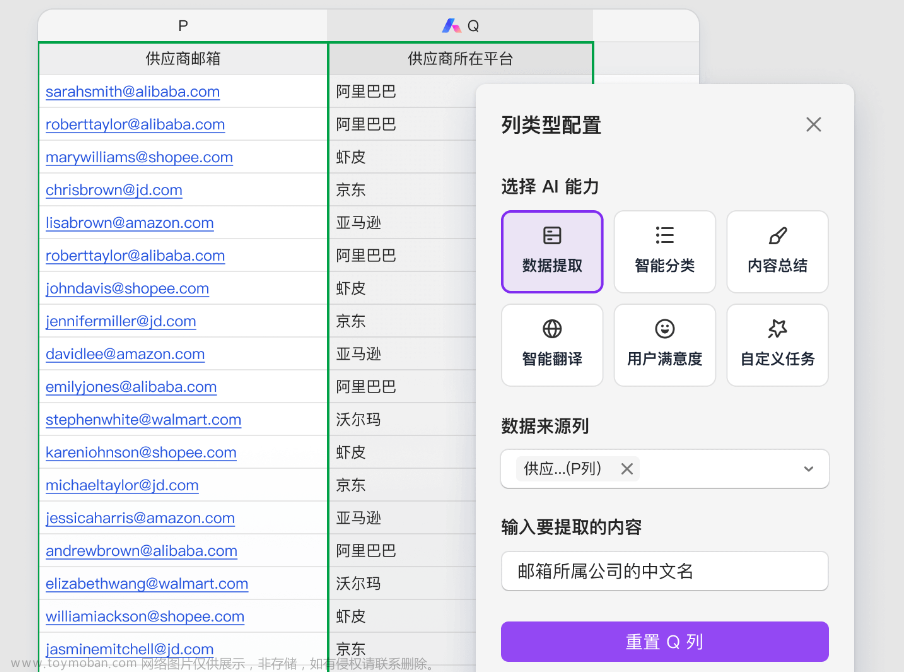Select 阿里巴巴 cell beside andrewbrown@alibaba.com

pyautogui.click(x=402, y=552)
